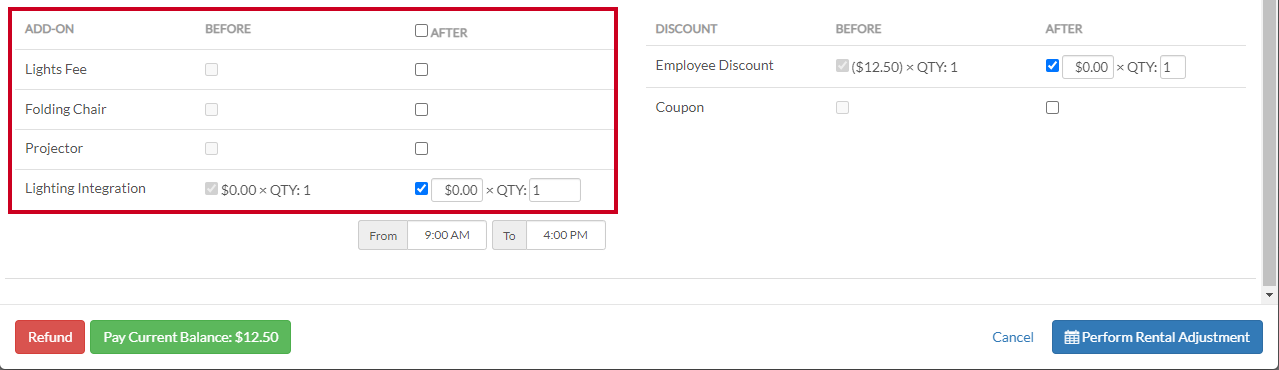The height and width of the screenshot is (370, 1279).
Task: Click the Employee Discount row label
Action: (x=715, y=66)
